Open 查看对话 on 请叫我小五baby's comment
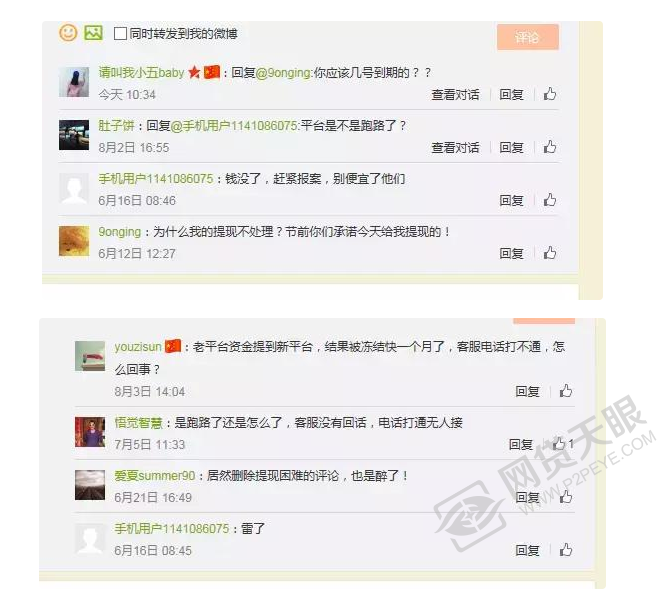Screen dimensions: 666x603 tap(455, 94)
